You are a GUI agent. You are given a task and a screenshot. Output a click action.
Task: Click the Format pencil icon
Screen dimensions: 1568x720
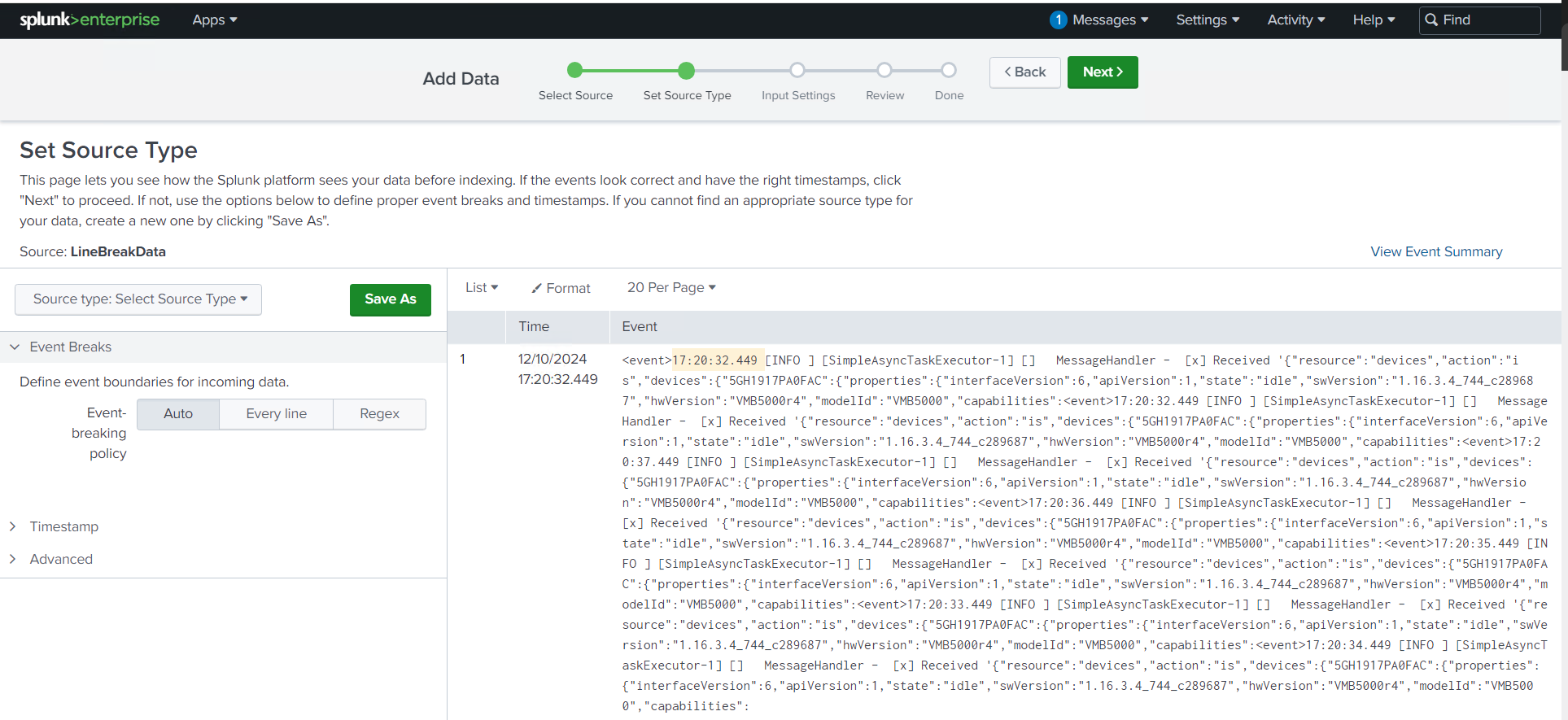pyautogui.click(x=536, y=288)
